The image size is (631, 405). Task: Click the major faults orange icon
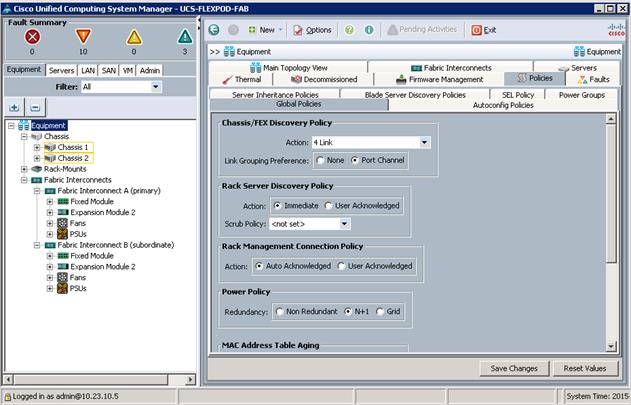click(x=83, y=37)
